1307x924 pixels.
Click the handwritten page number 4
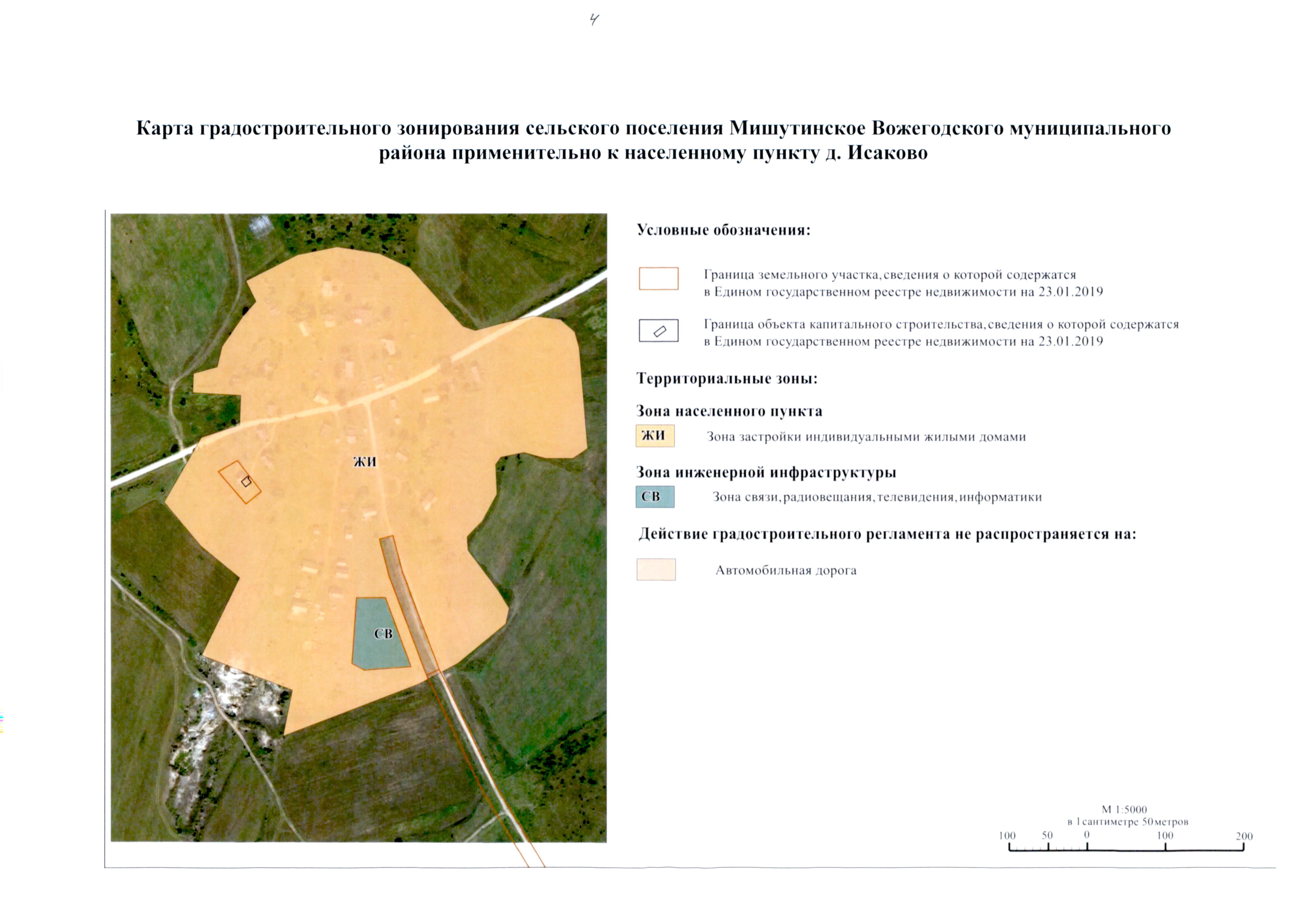(x=594, y=21)
